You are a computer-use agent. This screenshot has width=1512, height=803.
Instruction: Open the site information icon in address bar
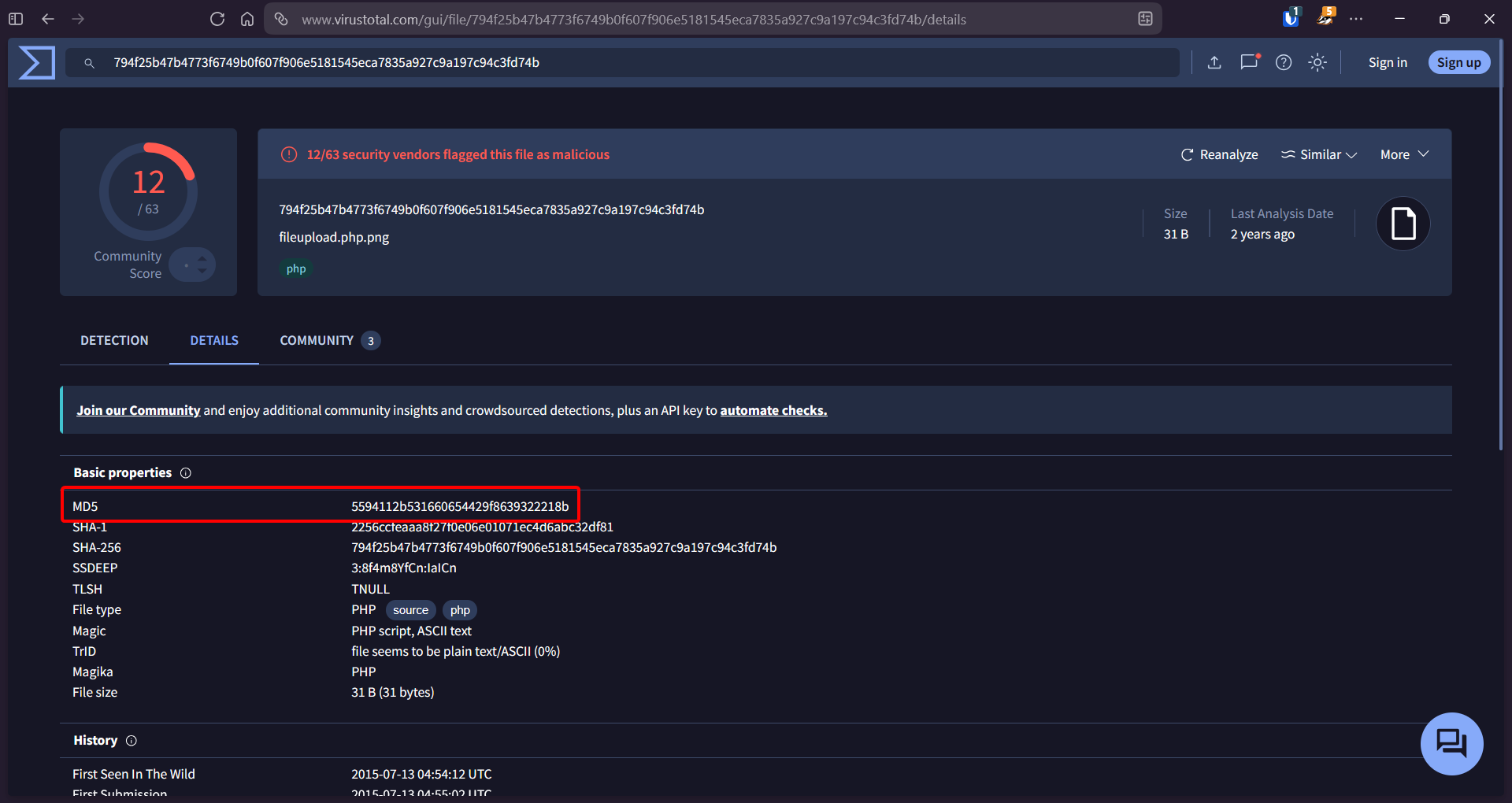coord(281,19)
